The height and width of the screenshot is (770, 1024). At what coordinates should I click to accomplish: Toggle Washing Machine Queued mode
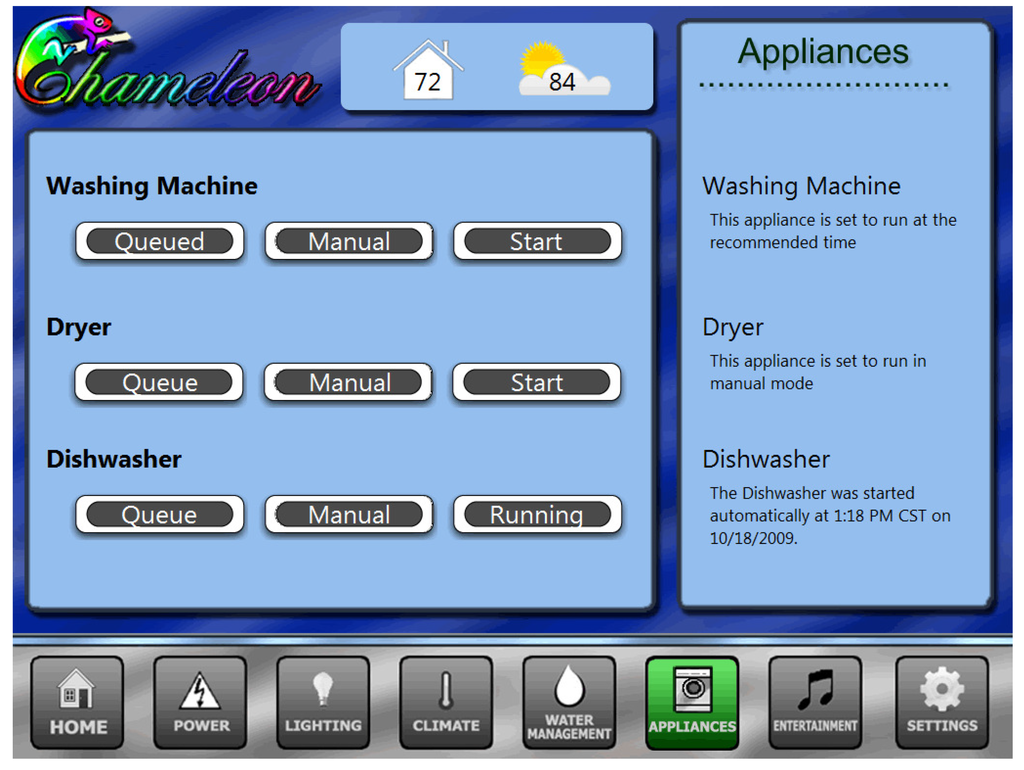(x=160, y=242)
